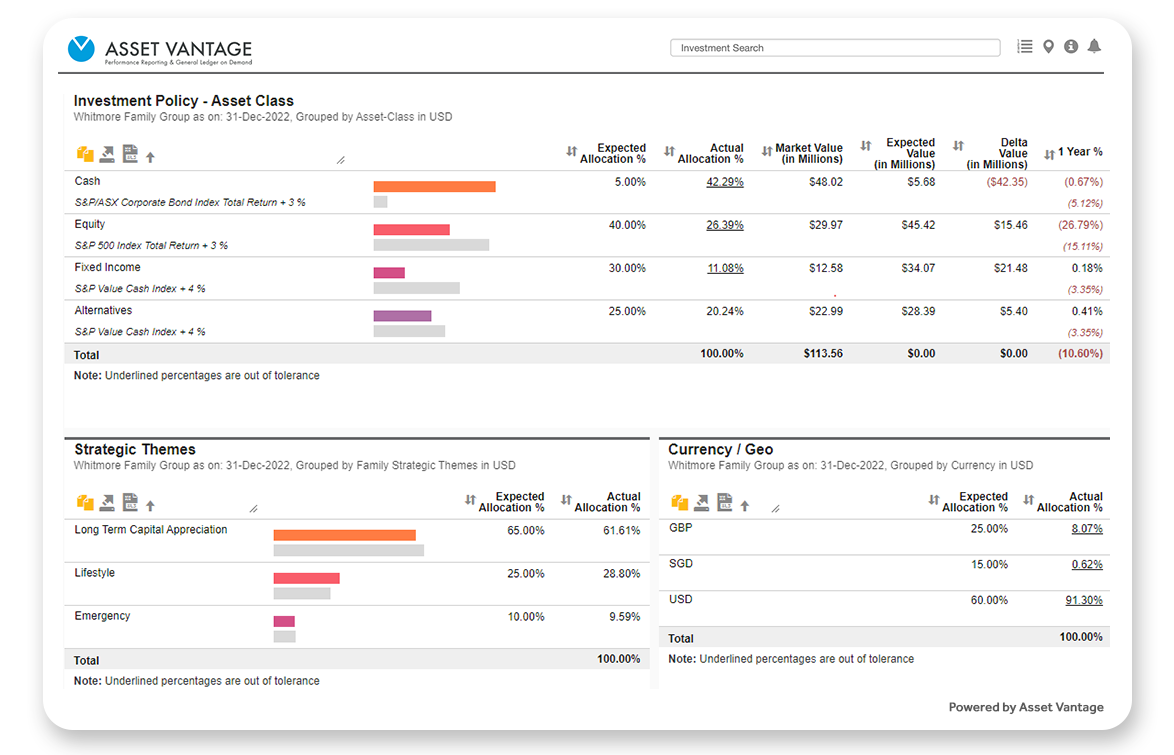Screen dimensions: 1174x755
Task: Click the export arrow icon in Strategic Themes
Action: click(x=108, y=503)
